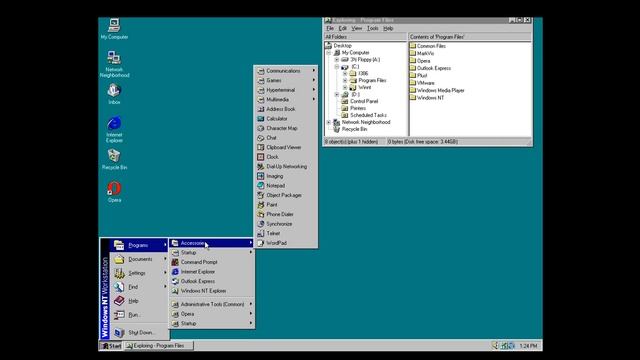Open the Help menu in Explorer
The width and height of the screenshot is (640, 360).
[x=388, y=28]
